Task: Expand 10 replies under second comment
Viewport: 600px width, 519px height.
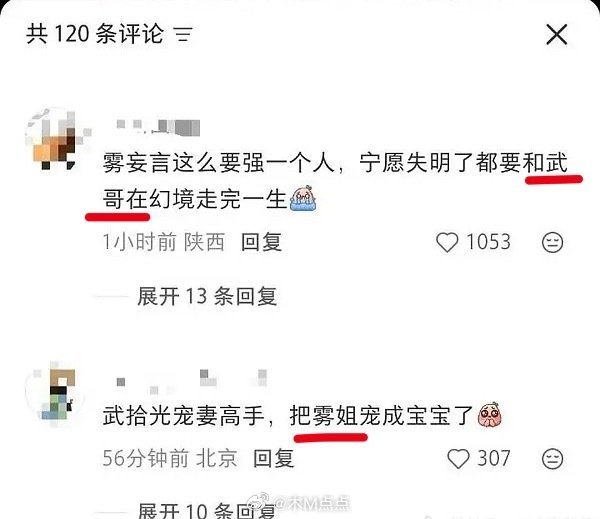Action: (207, 511)
